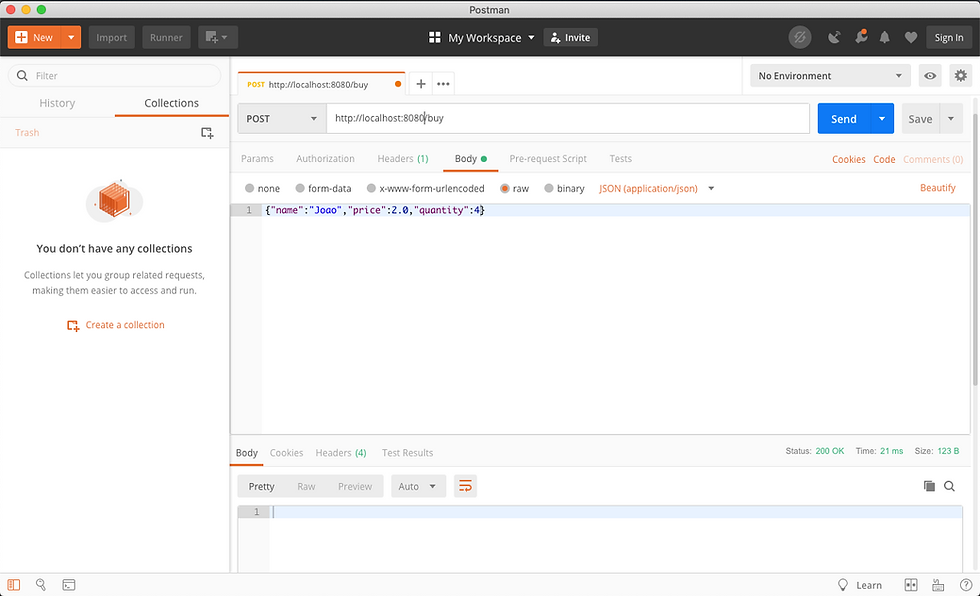The image size is (980, 596).
Task: Toggle the sidebar icon in status bar
Action: 14,585
